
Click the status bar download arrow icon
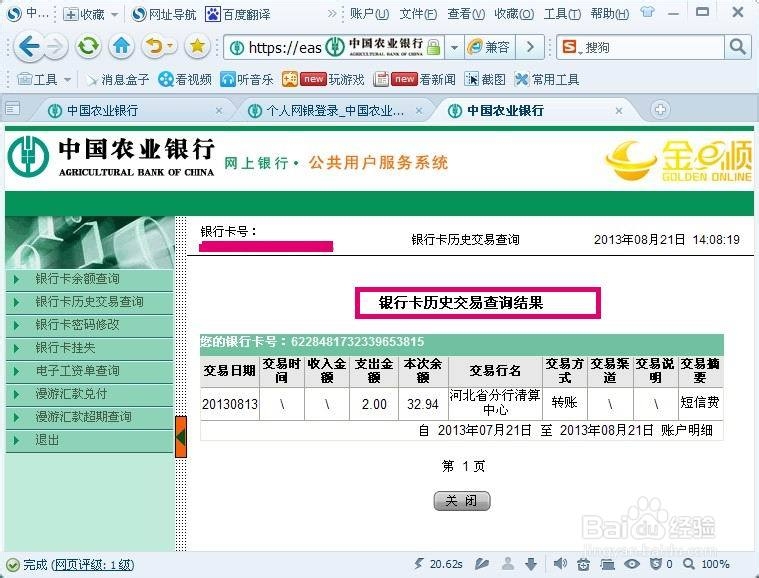click(531, 564)
